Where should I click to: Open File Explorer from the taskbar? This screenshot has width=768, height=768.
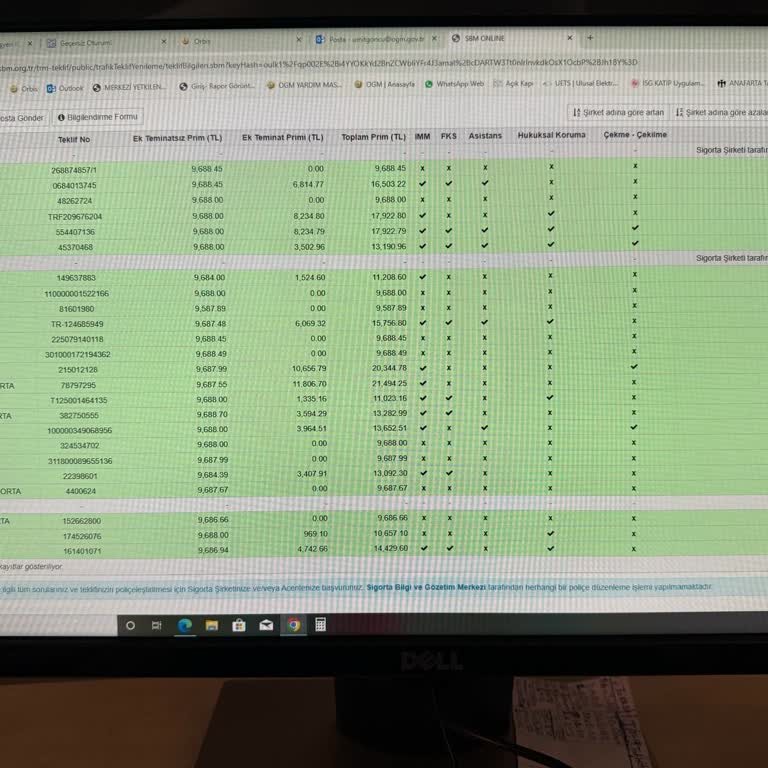pos(212,625)
